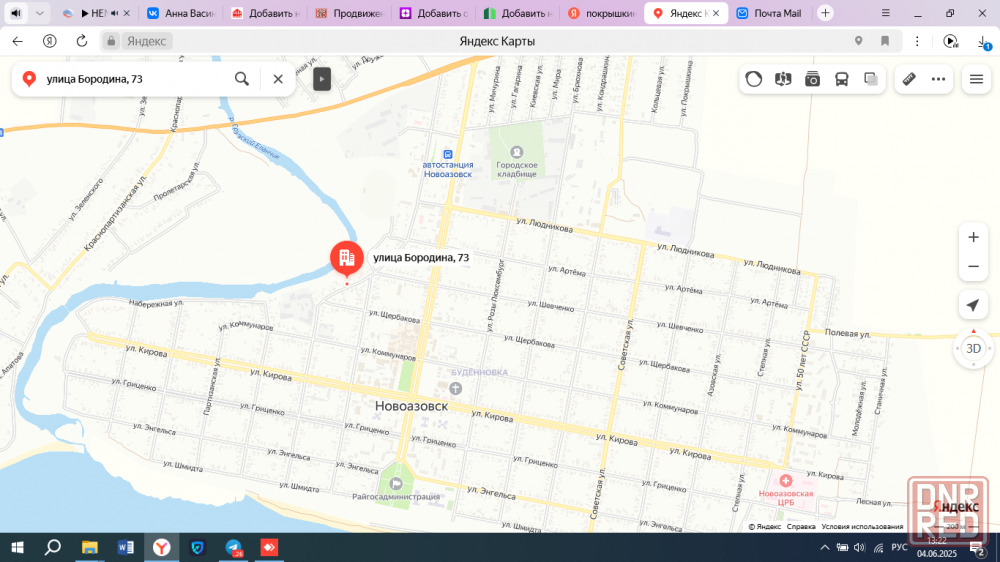Go back with browser back arrow
The width and height of the screenshot is (1000, 562).
pos(17,41)
